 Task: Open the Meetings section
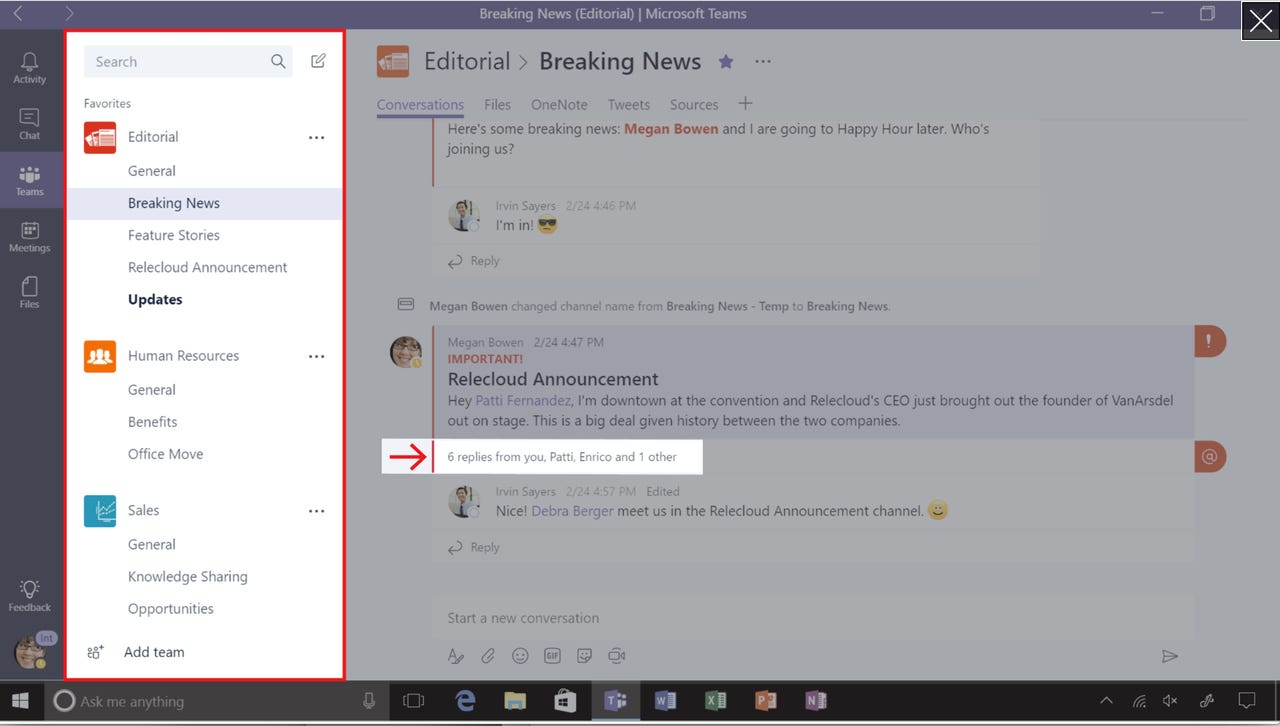coord(30,237)
